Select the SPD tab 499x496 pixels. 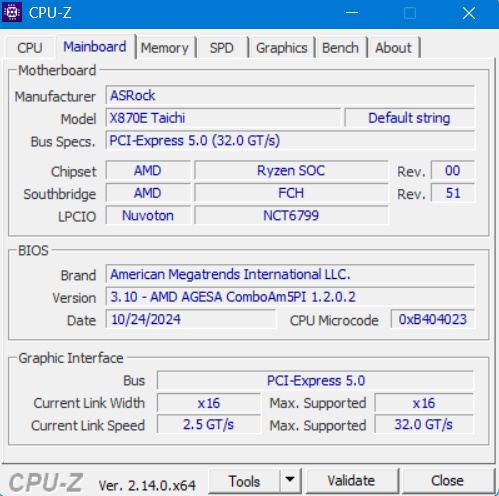coord(222,48)
